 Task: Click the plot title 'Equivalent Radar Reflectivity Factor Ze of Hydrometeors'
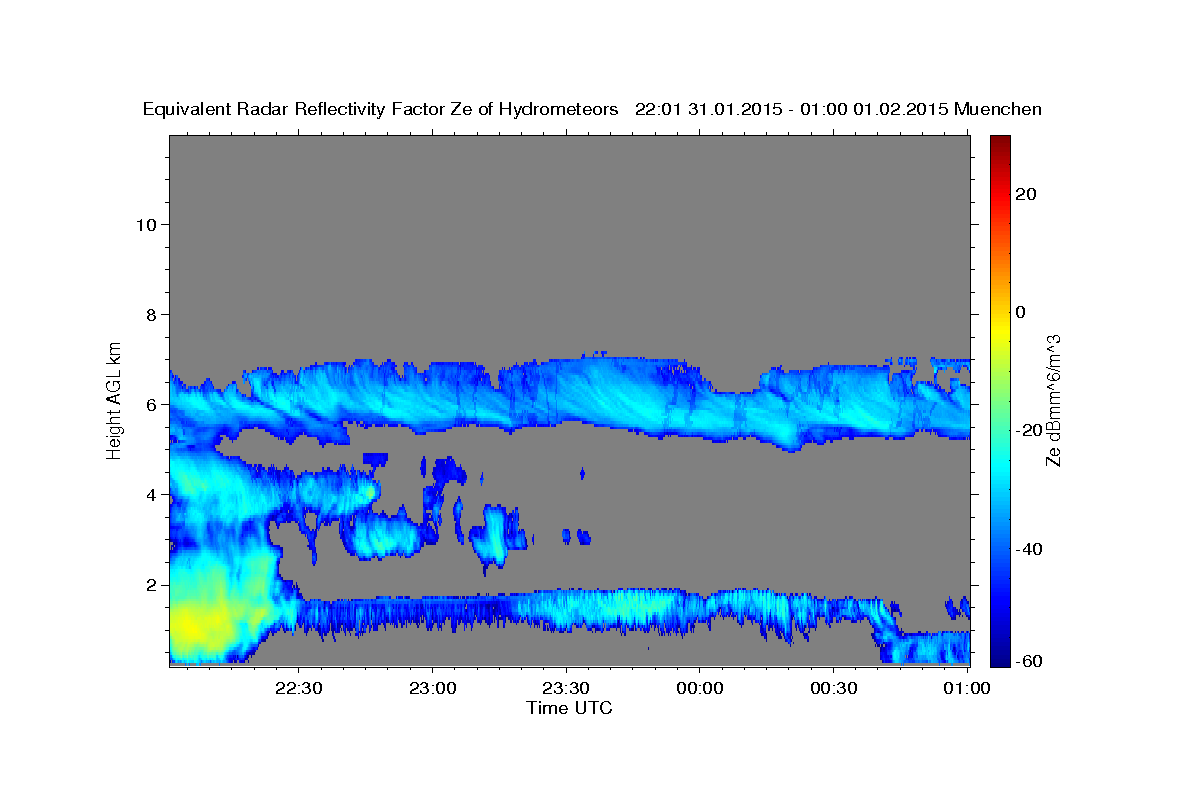[x=381, y=110]
